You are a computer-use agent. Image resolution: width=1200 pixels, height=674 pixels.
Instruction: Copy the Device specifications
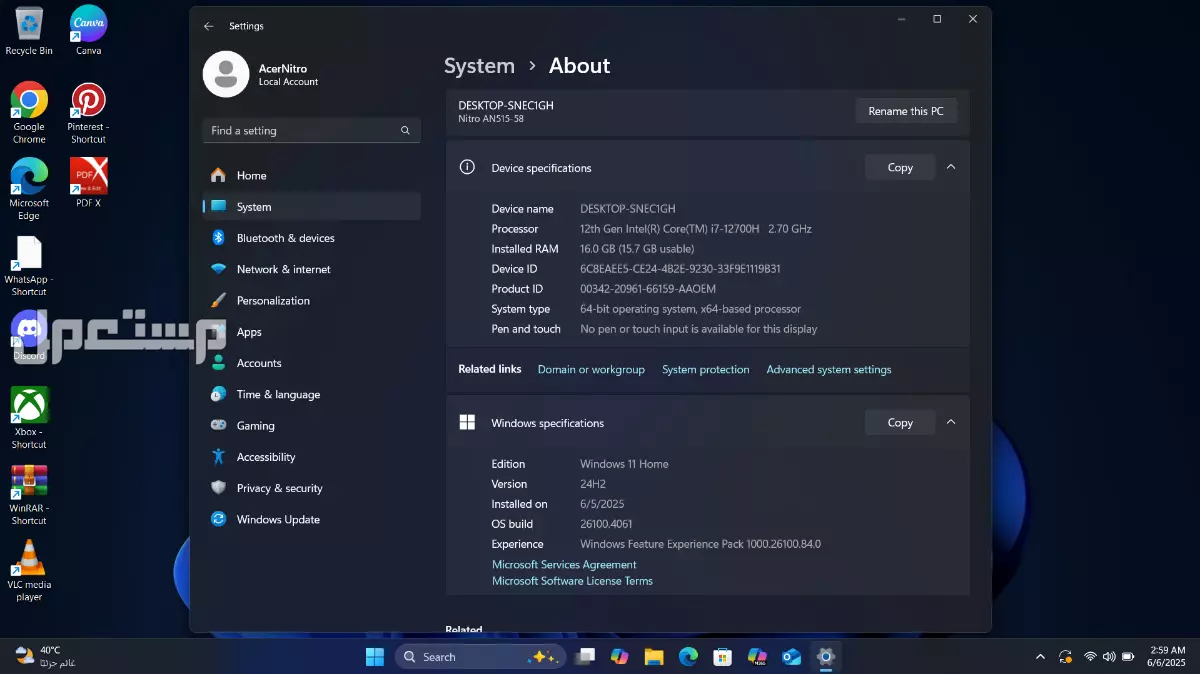(x=900, y=167)
